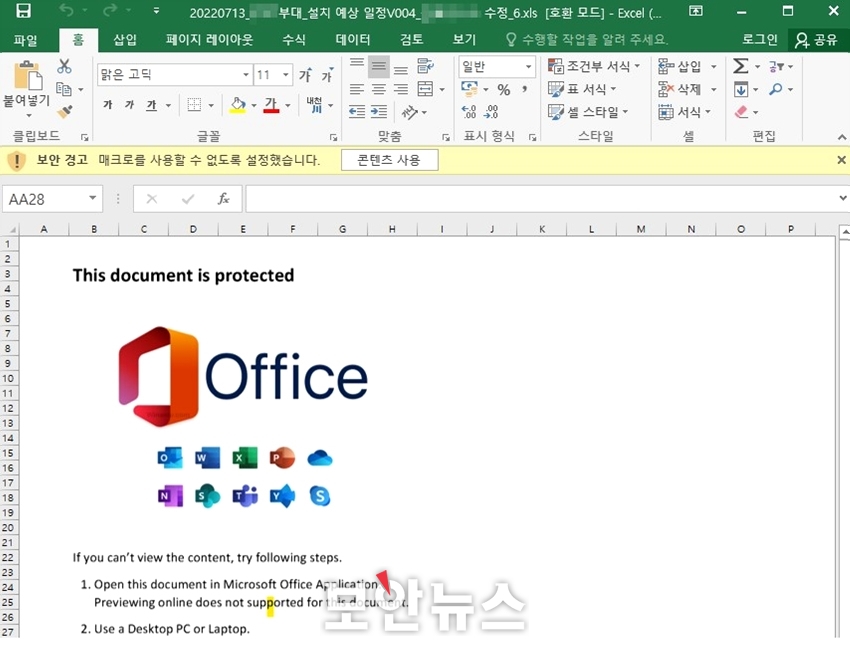
Task: Redo the last undone action
Action: [110, 10]
